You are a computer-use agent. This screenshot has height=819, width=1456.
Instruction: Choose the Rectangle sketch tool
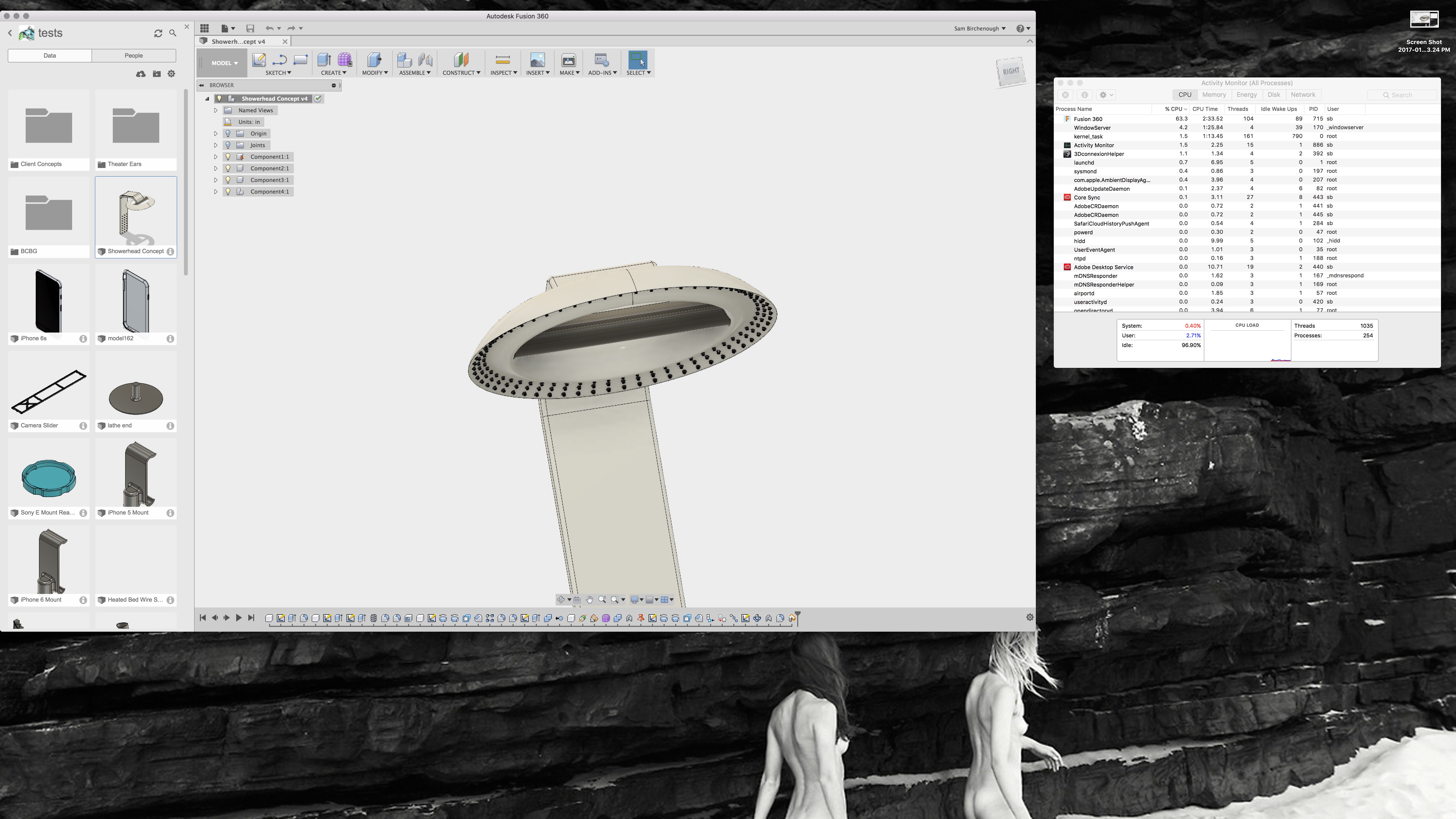click(300, 60)
